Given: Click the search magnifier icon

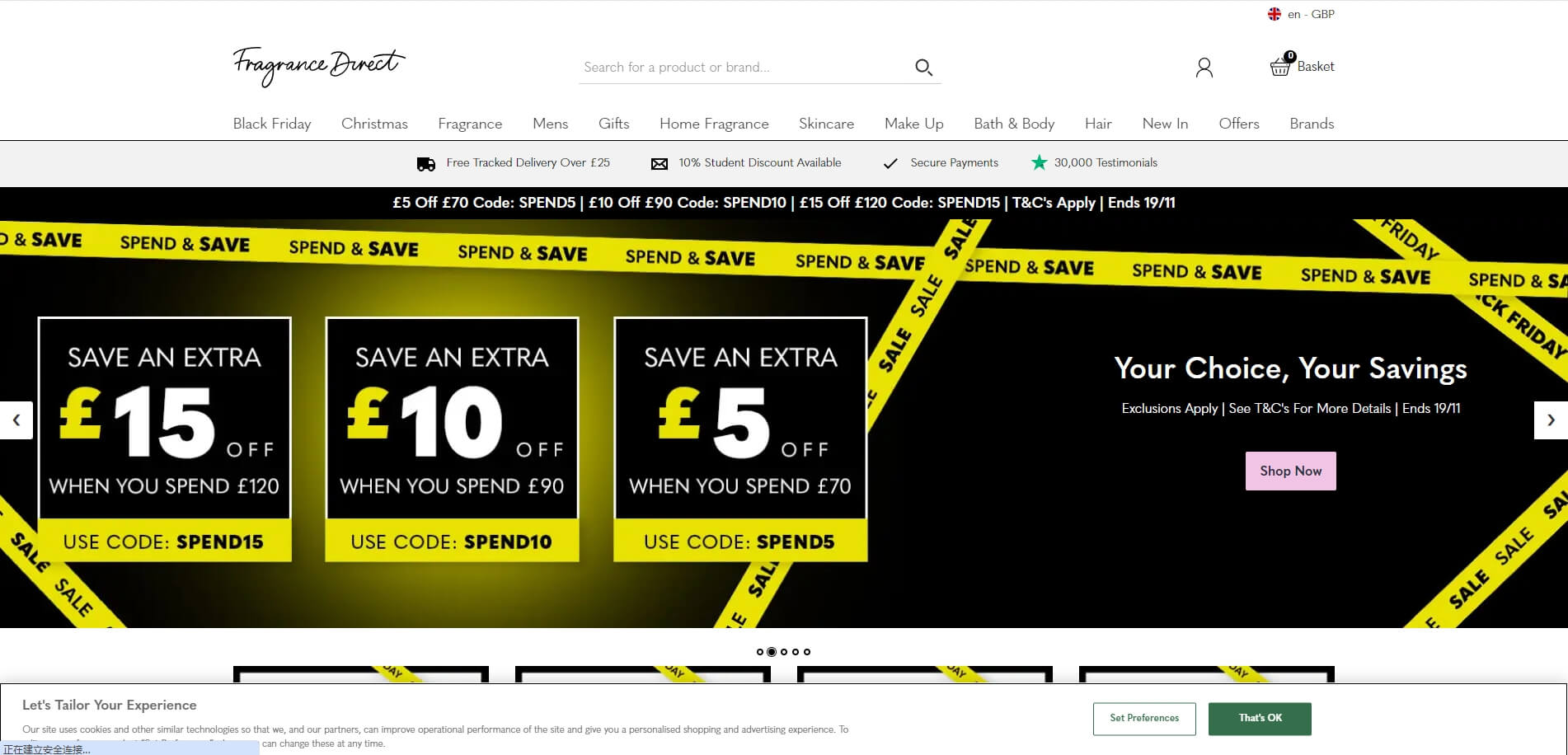Looking at the screenshot, I should (x=923, y=68).
